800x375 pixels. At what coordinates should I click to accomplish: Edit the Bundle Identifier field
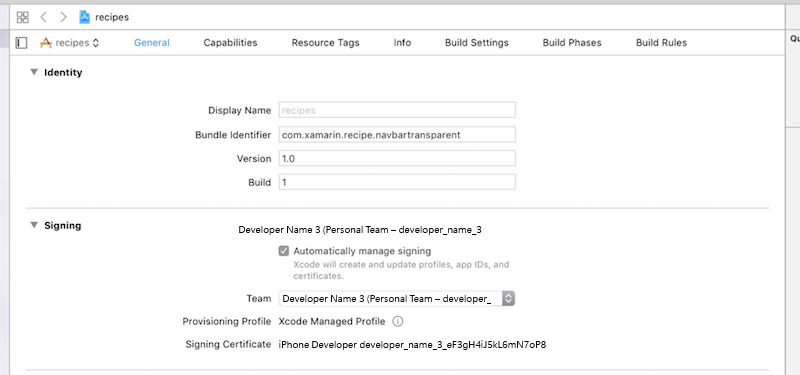[x=397, y=135]
